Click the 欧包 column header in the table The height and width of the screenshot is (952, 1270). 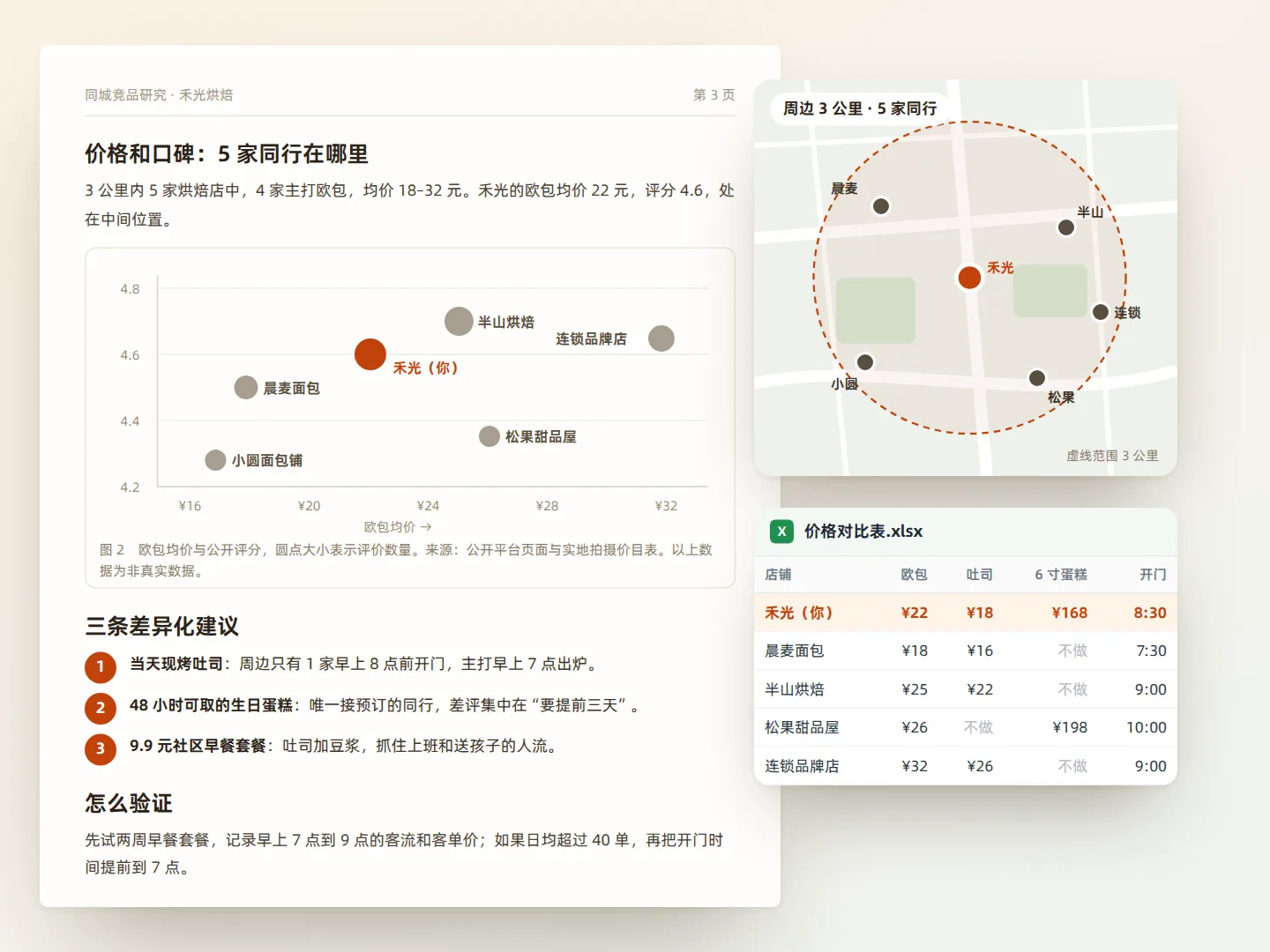[x=914, y=575]
